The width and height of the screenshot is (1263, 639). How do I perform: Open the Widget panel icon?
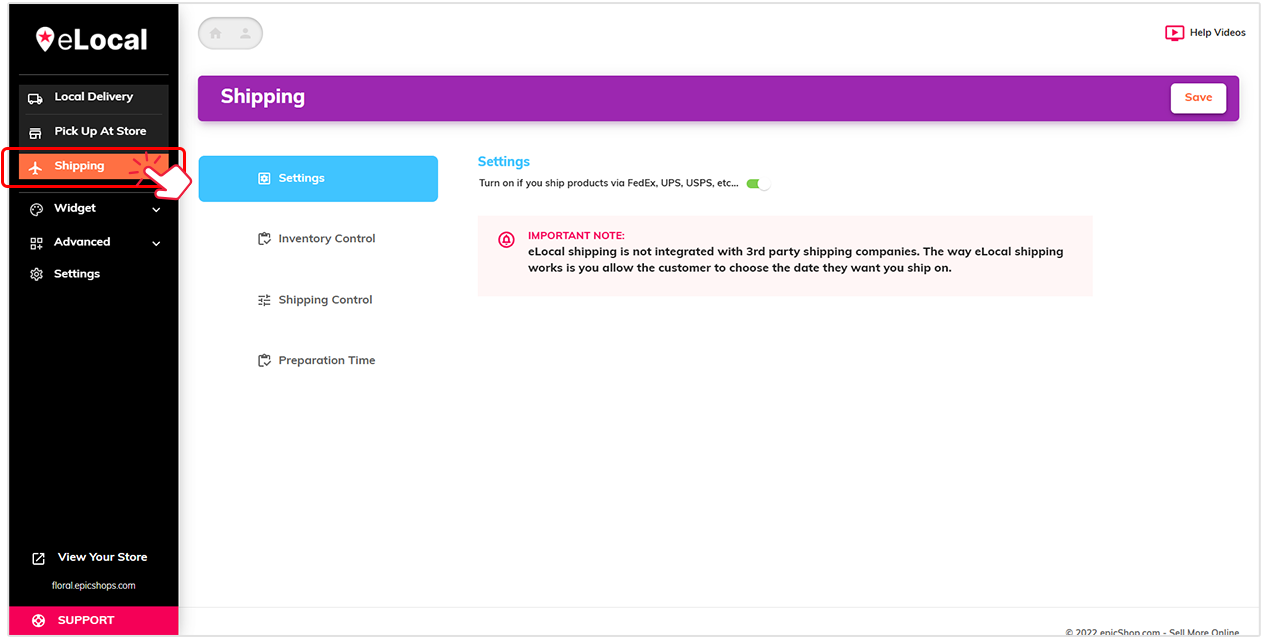point(35,208)
